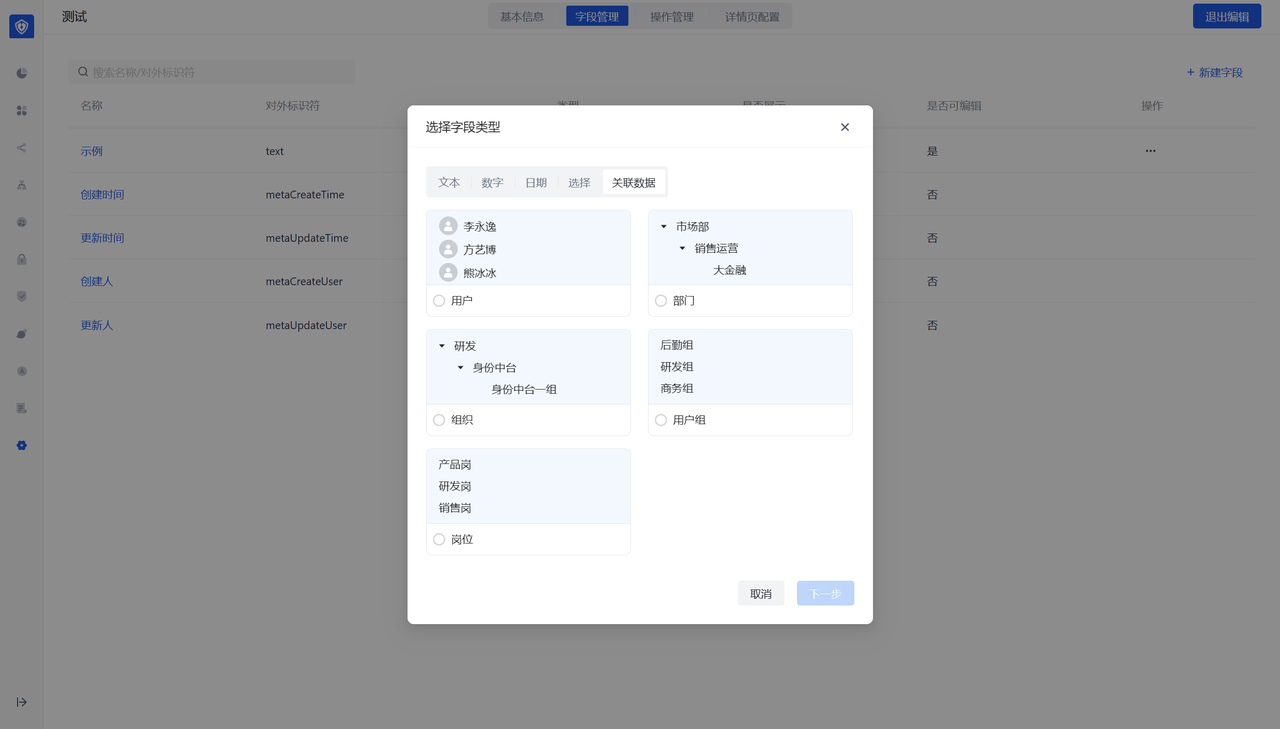Switch to the 文本 field type tab

pos(449,183)
